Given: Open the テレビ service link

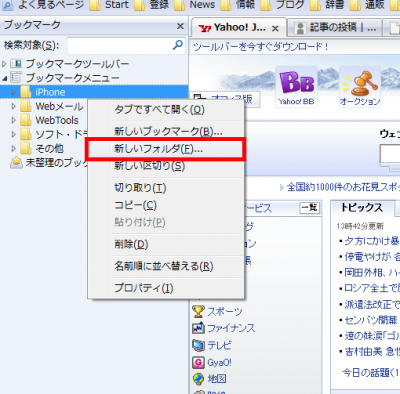Looking at the screenshot, I should [219, 345].
